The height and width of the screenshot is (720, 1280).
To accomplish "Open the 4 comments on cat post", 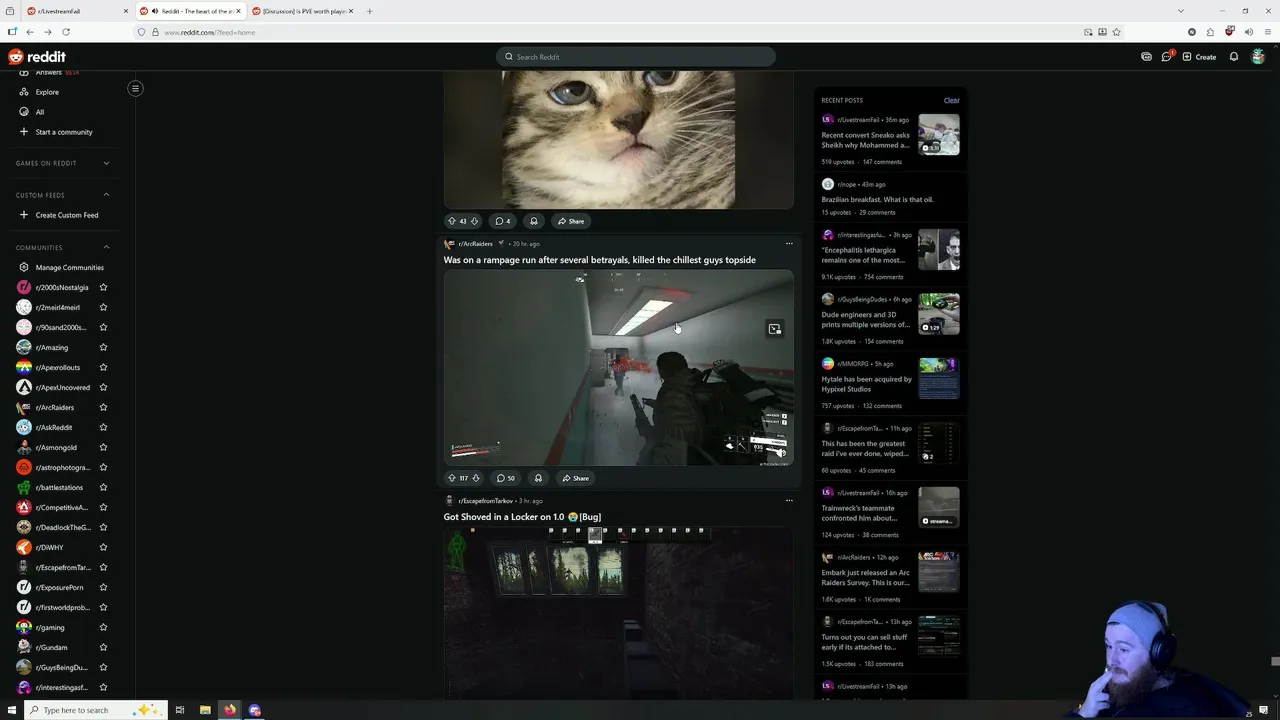I will (x=503, y=221).
